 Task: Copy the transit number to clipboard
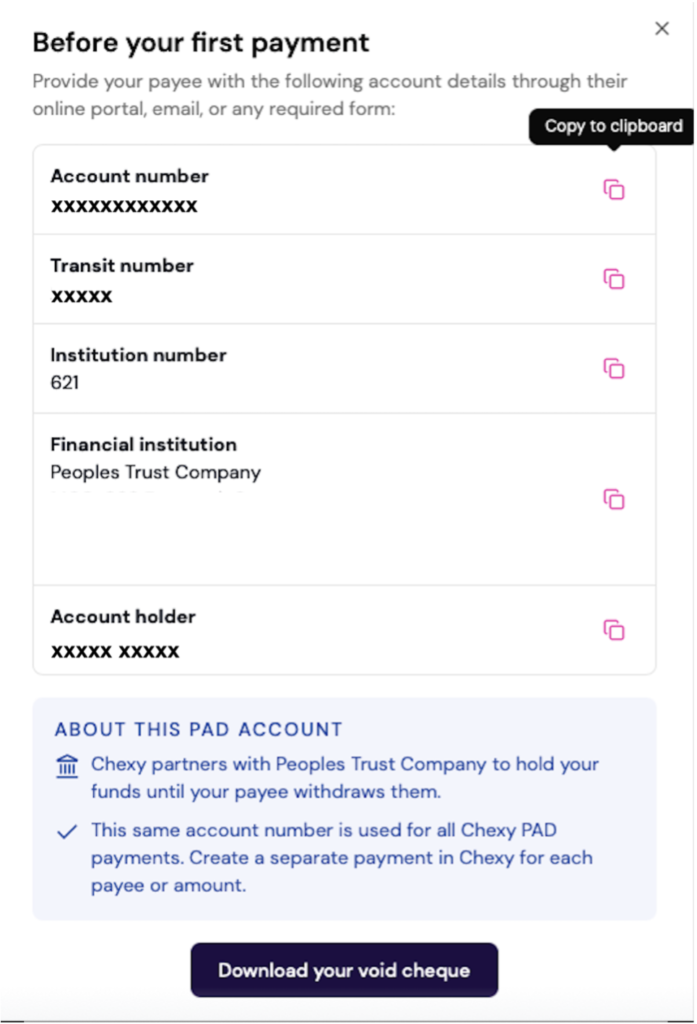[614, 279]
